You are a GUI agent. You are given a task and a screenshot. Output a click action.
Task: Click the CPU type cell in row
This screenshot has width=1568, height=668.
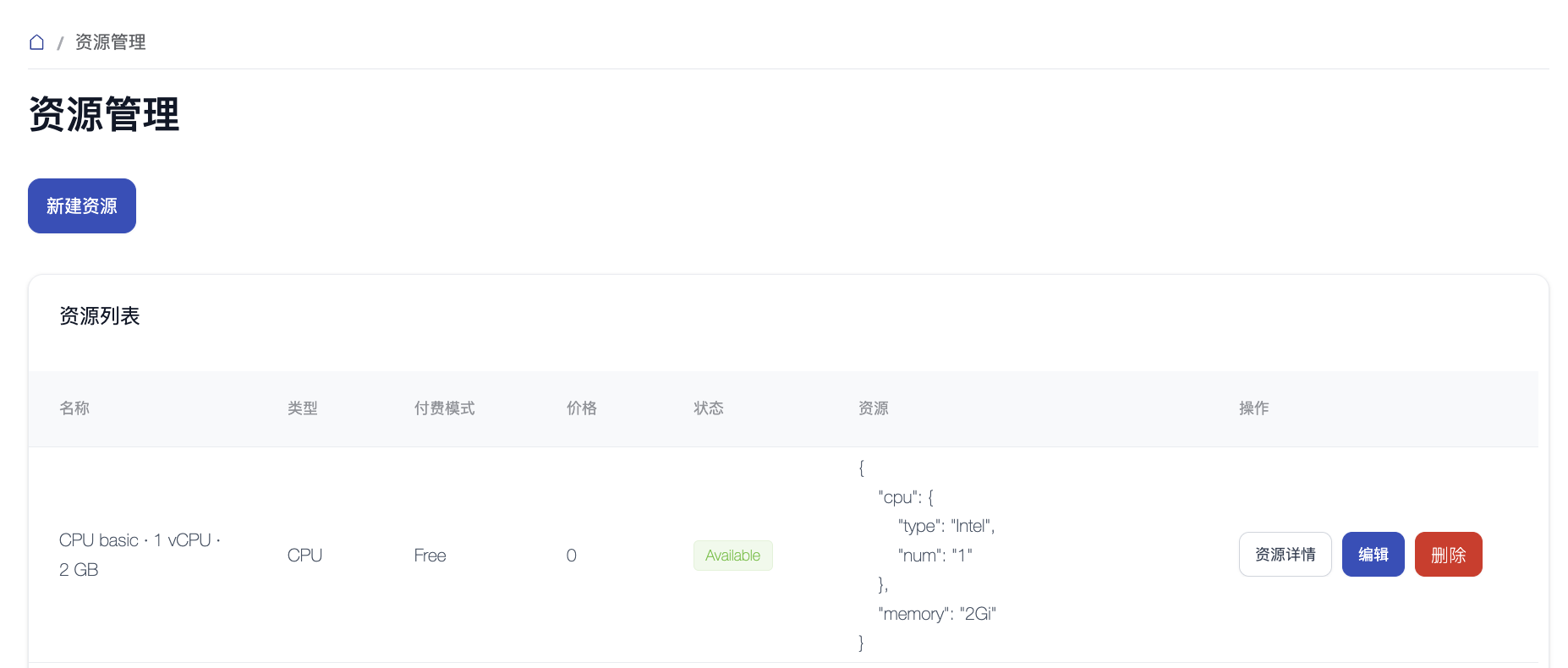click(304, 556)
